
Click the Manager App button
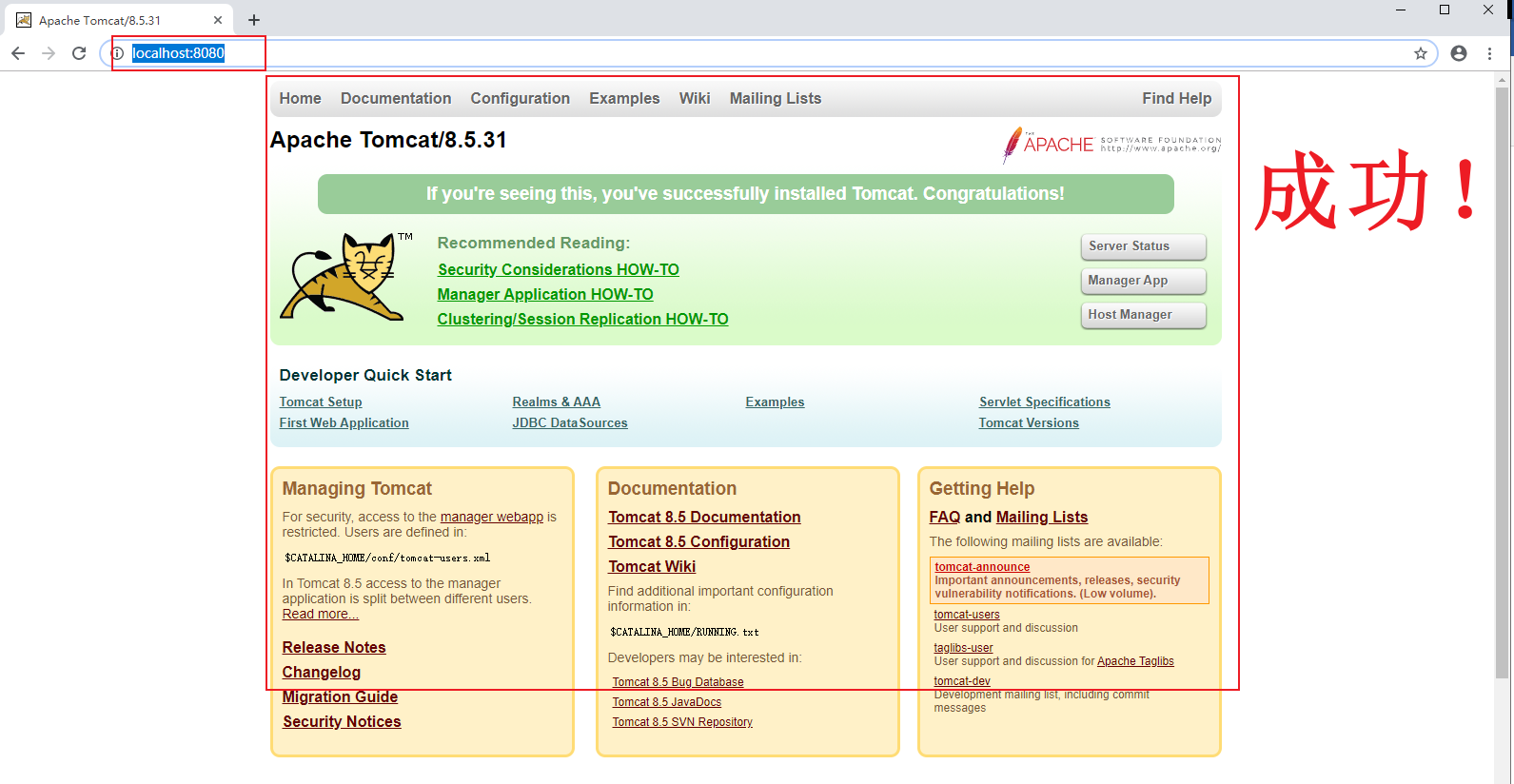click(1143, 281)
